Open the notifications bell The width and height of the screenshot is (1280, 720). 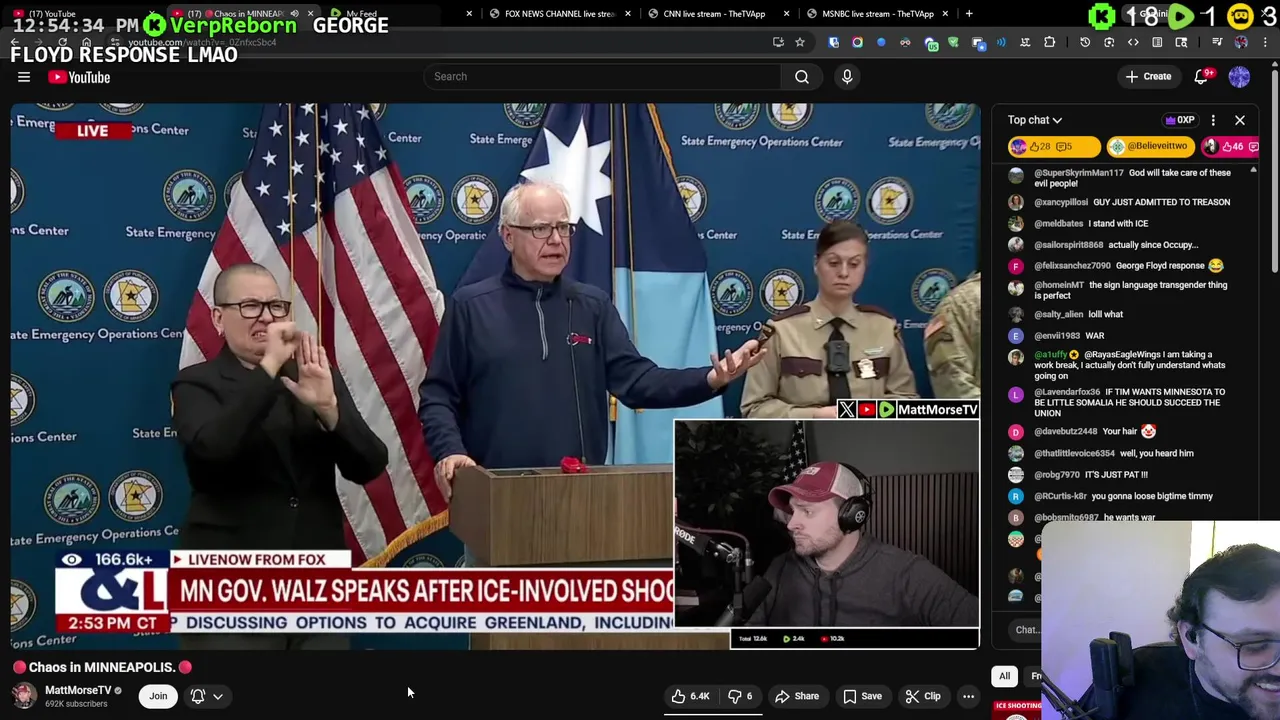pos(1201,77)
